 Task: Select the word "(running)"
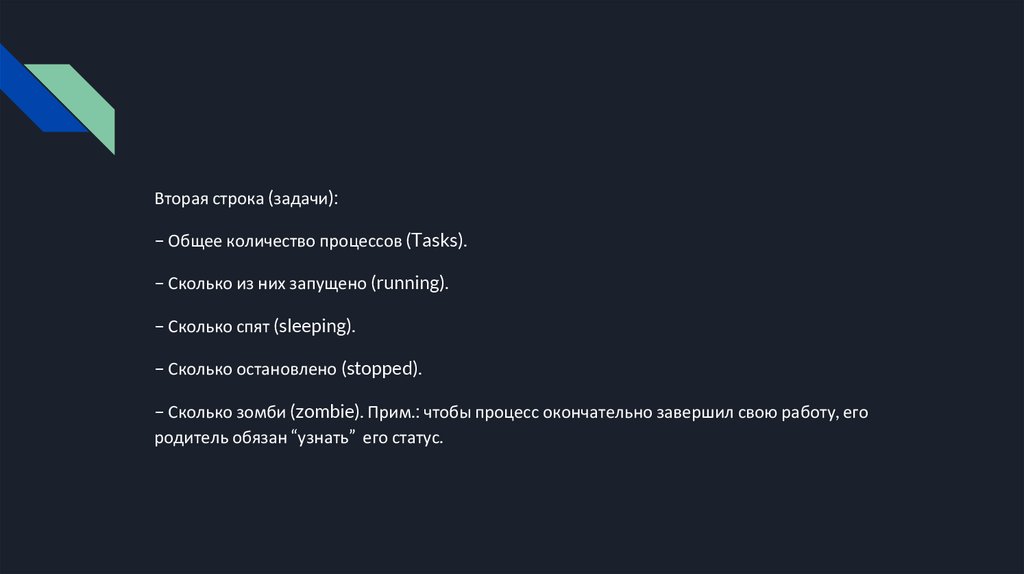point(409,284)
